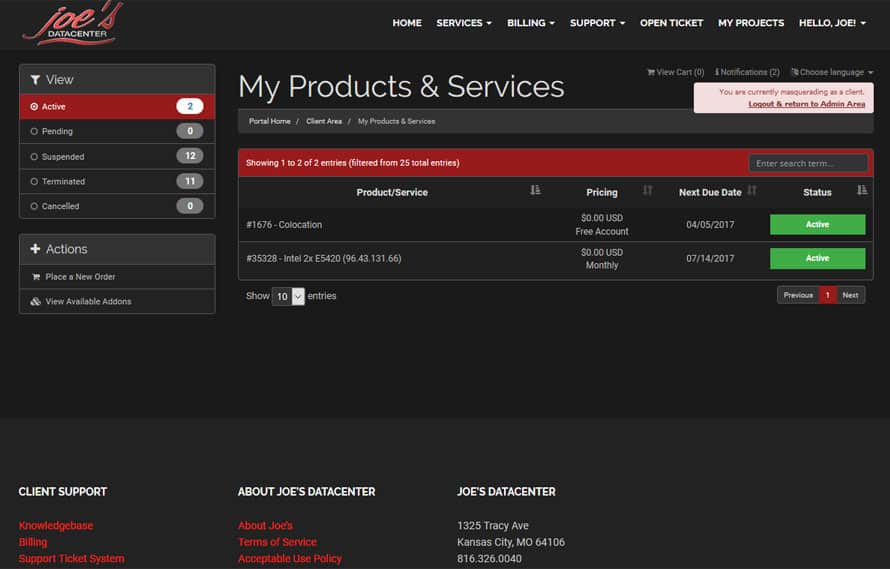Open Notifications (2)
Image resolution: width=890 pixels, height=569 pixels.
(x=747, y=72)
